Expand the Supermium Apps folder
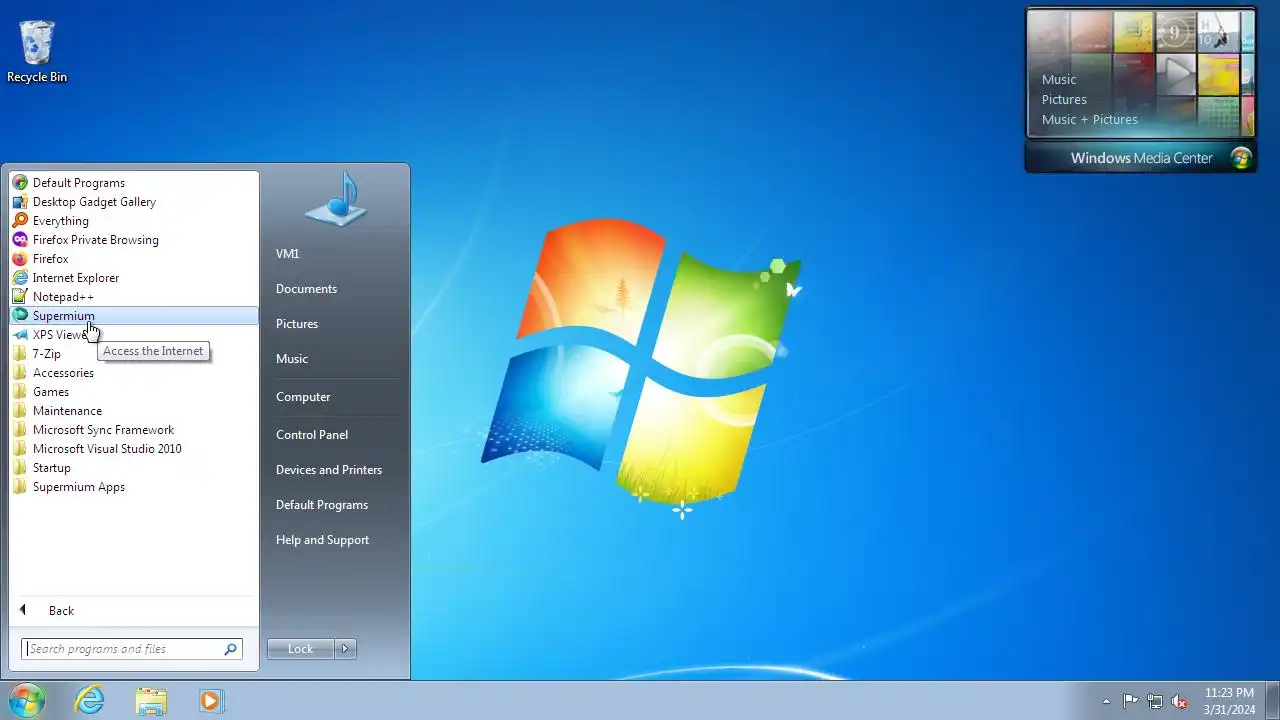 point(134,487)
